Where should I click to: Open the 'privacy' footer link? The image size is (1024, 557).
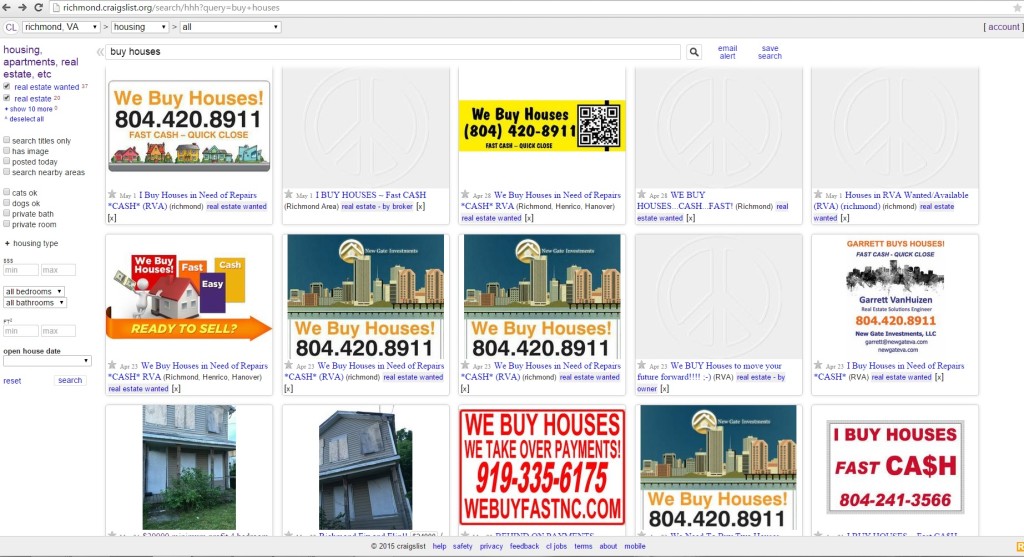(x=491, y=546)
